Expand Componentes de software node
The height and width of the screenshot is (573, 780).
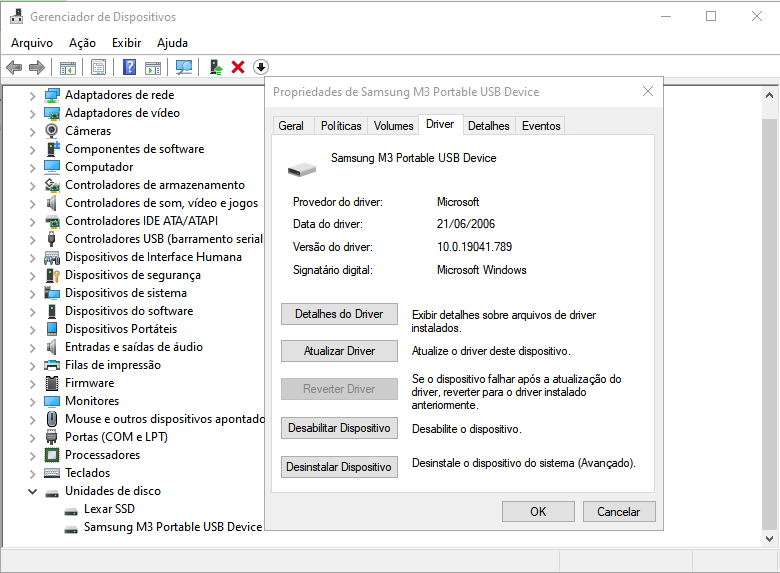tap(32, 149)
